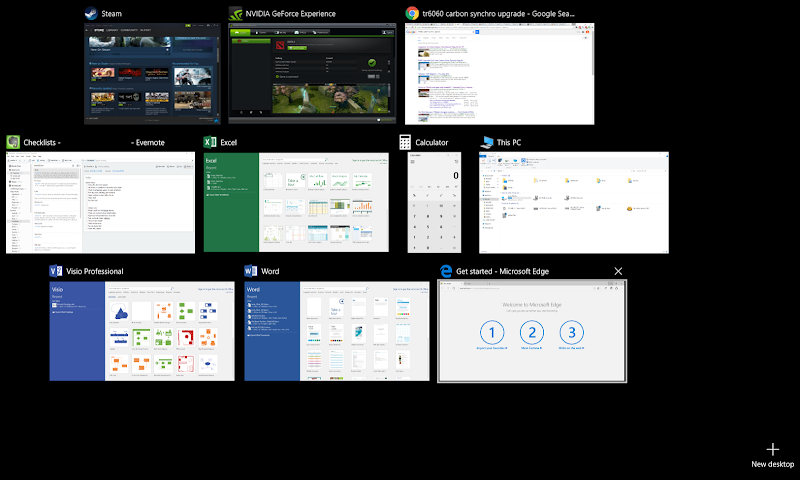Click 'Welcome to Microsoft Edge' heading in preview
Image resolution: width=800 pixels, height=480 pixels.
tap(532, 305)
